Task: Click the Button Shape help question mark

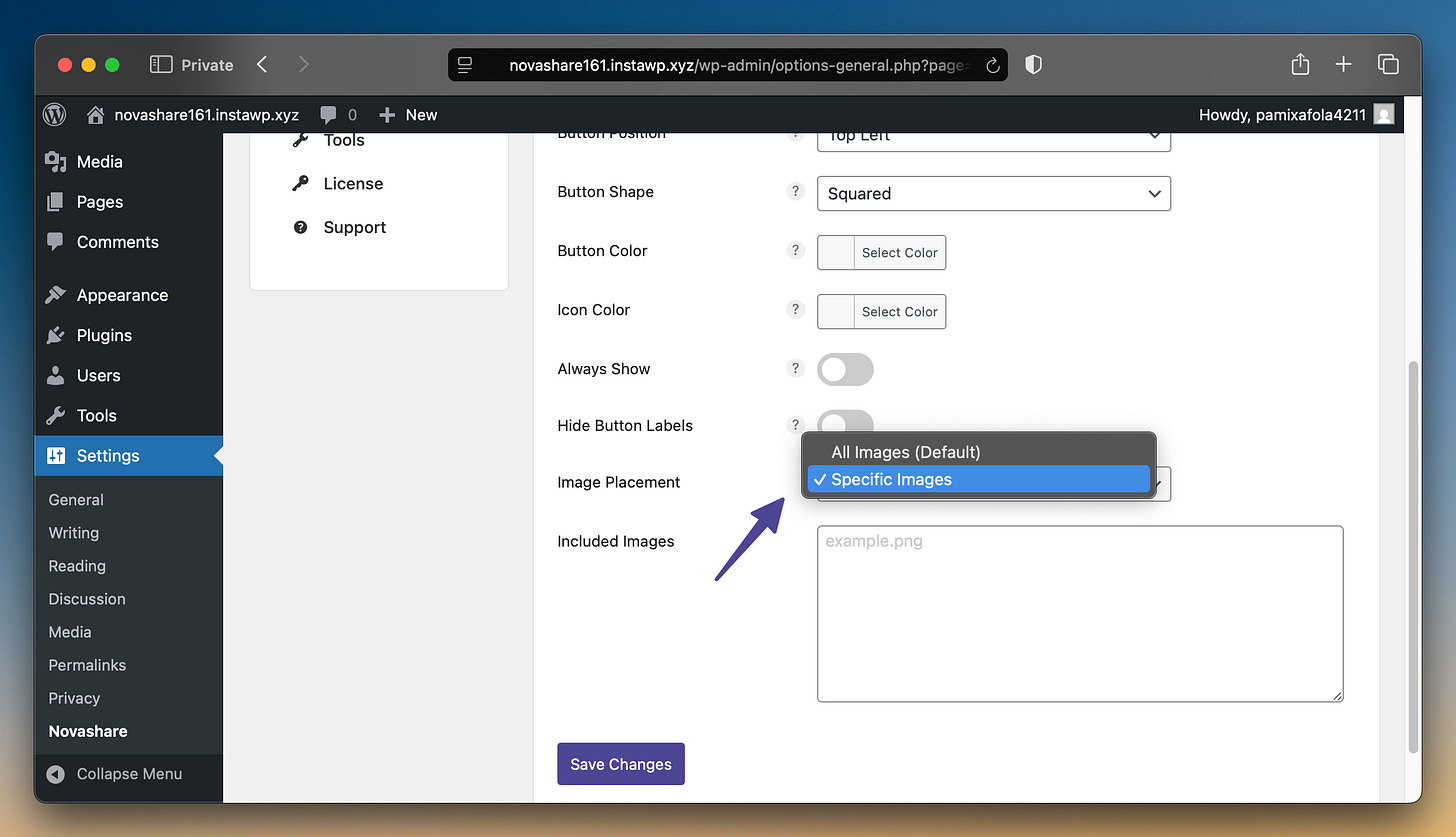Action: click(x=796, y=191)
